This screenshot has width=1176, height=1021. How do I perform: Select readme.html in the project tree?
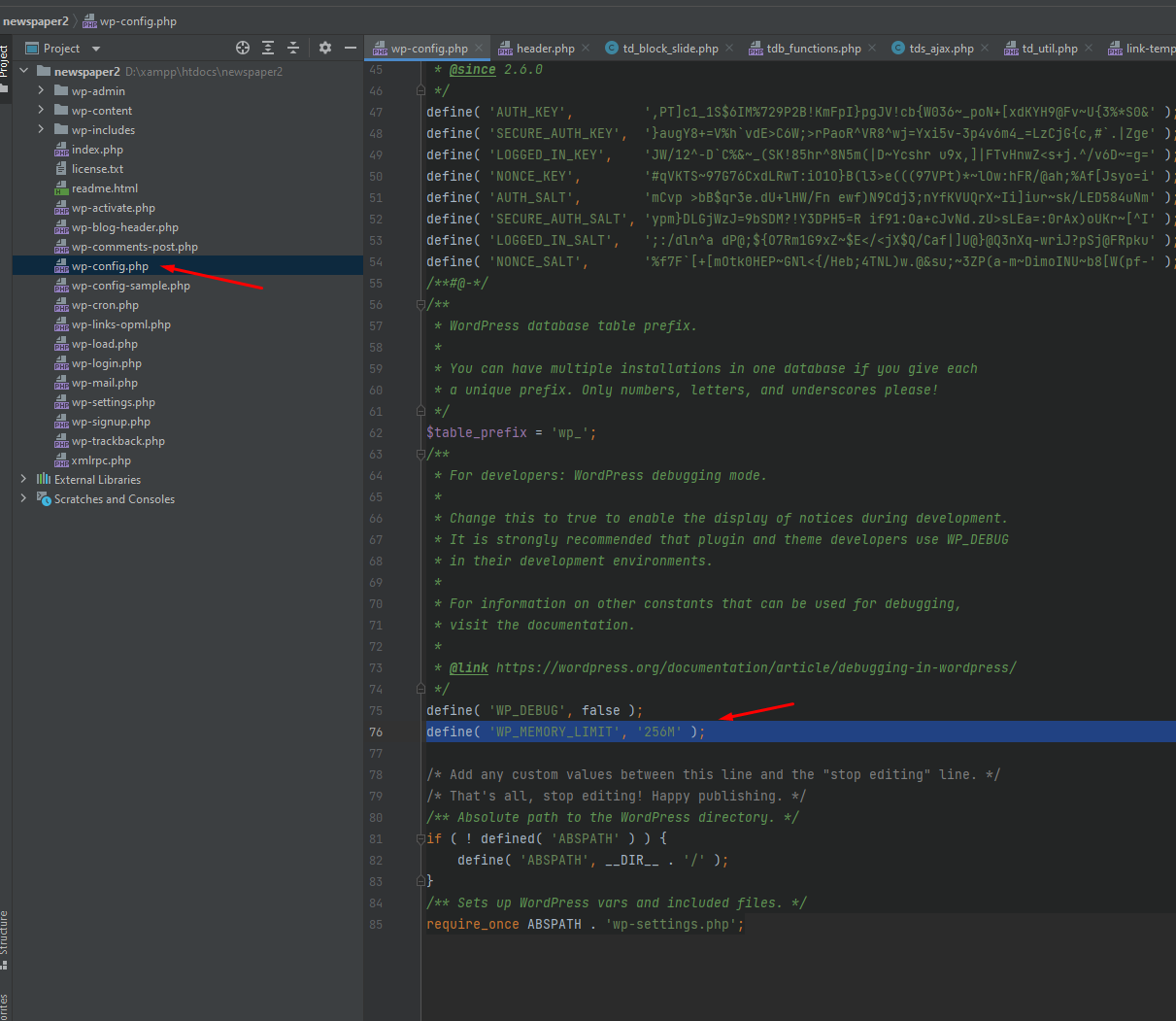tap(105, 188)
